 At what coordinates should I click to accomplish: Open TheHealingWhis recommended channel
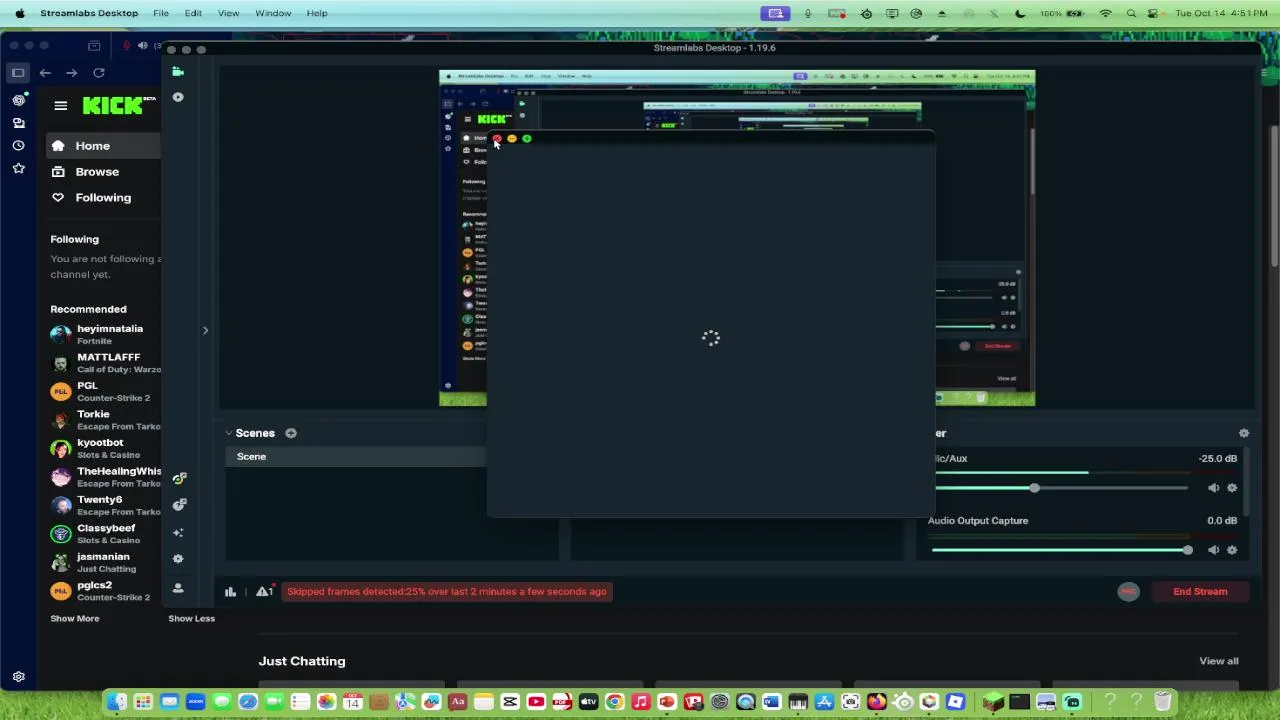click(x=105, y=477)
